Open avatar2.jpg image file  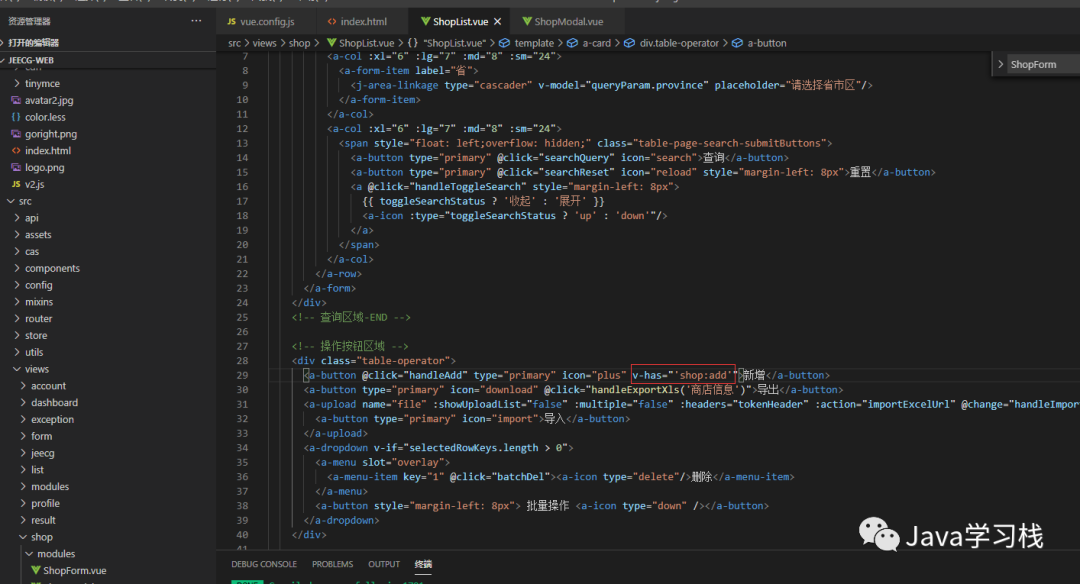click(x=49, y=100)
